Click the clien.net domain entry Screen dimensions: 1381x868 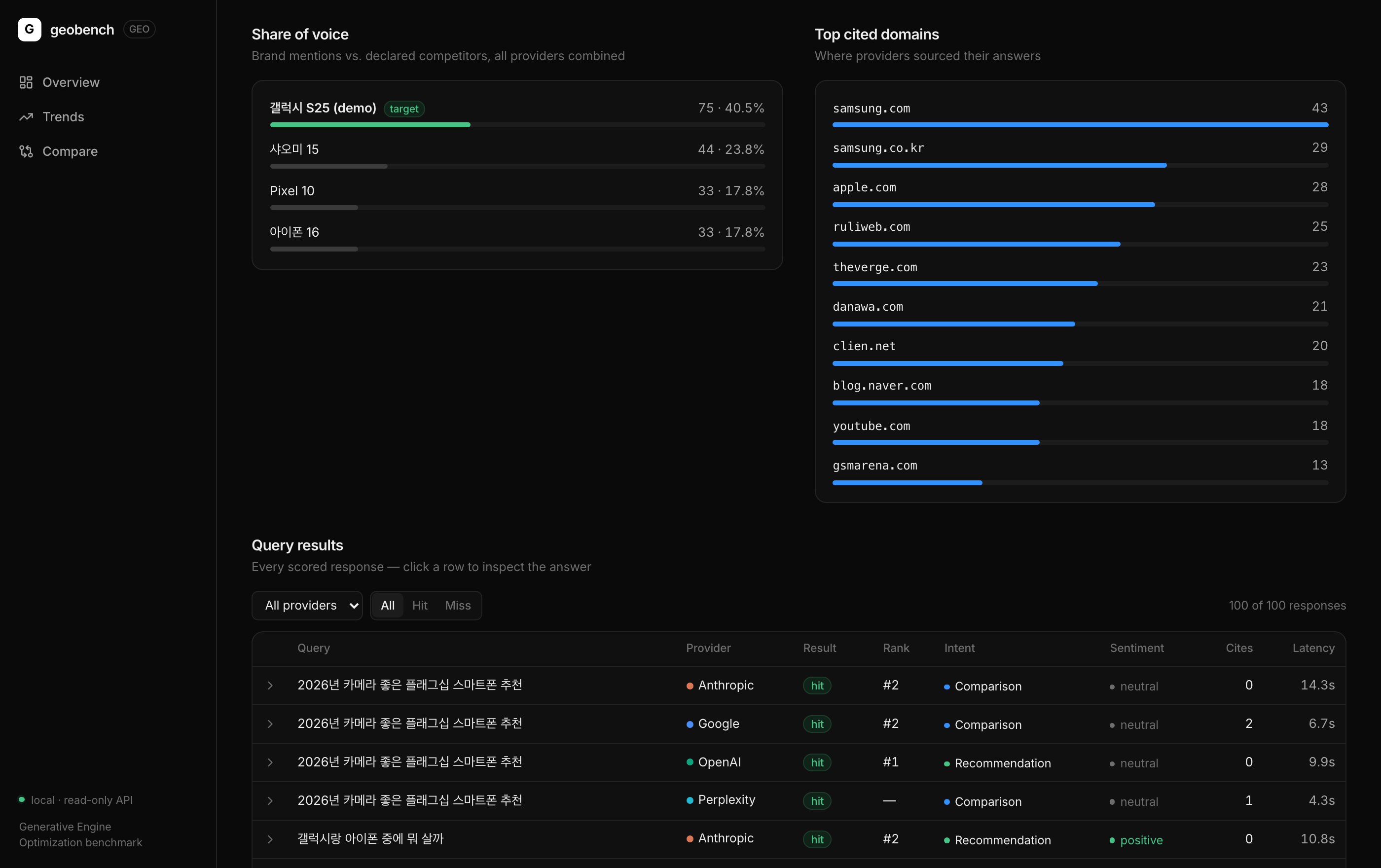point(864,346)
